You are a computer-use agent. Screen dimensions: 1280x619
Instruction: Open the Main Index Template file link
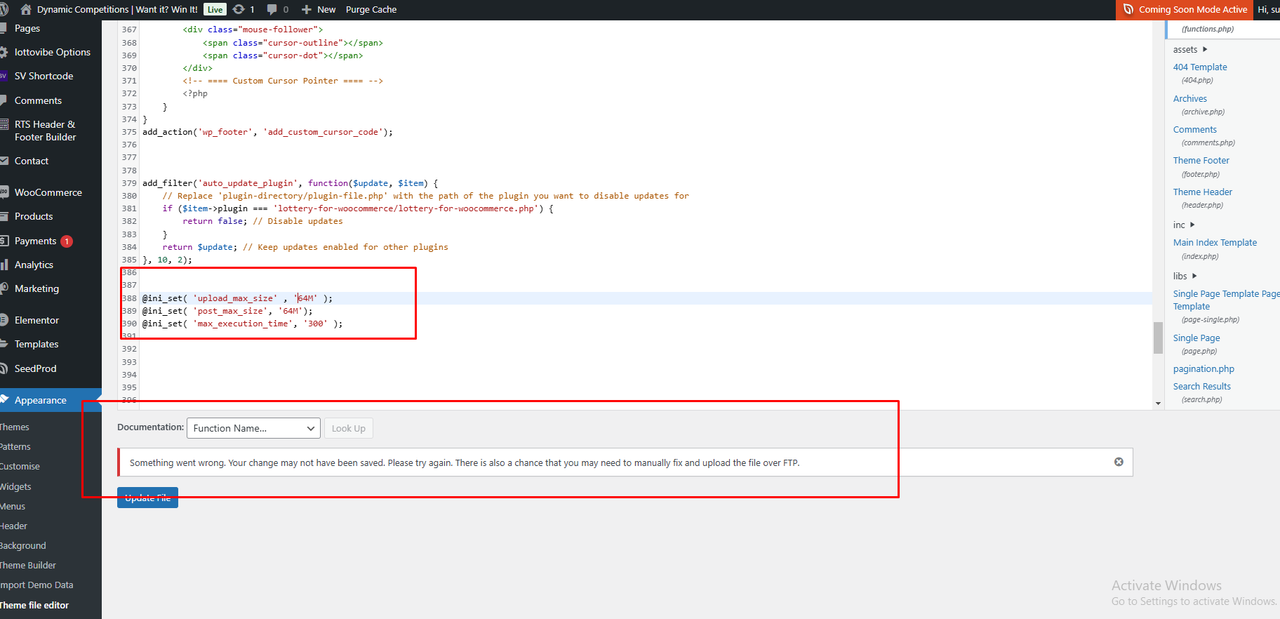(x=1215, y=243)
